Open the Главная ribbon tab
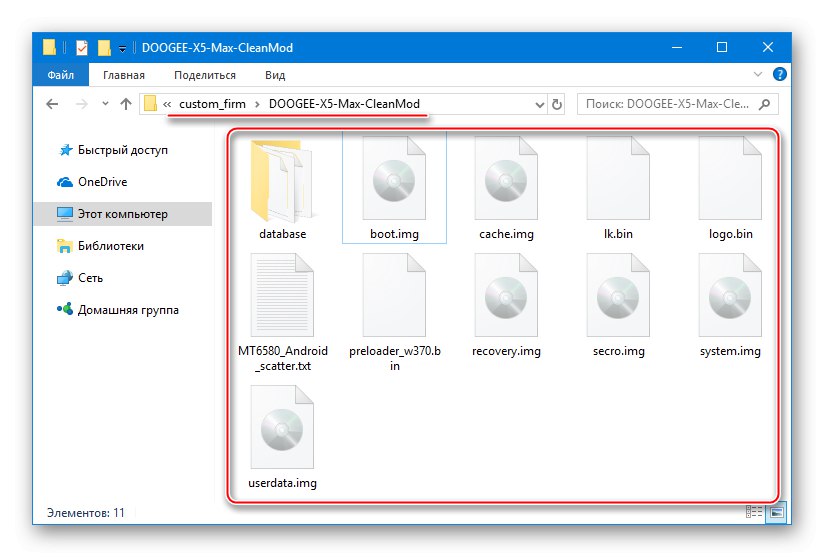The width and height of the screenshot is (824, 557). 123,75
